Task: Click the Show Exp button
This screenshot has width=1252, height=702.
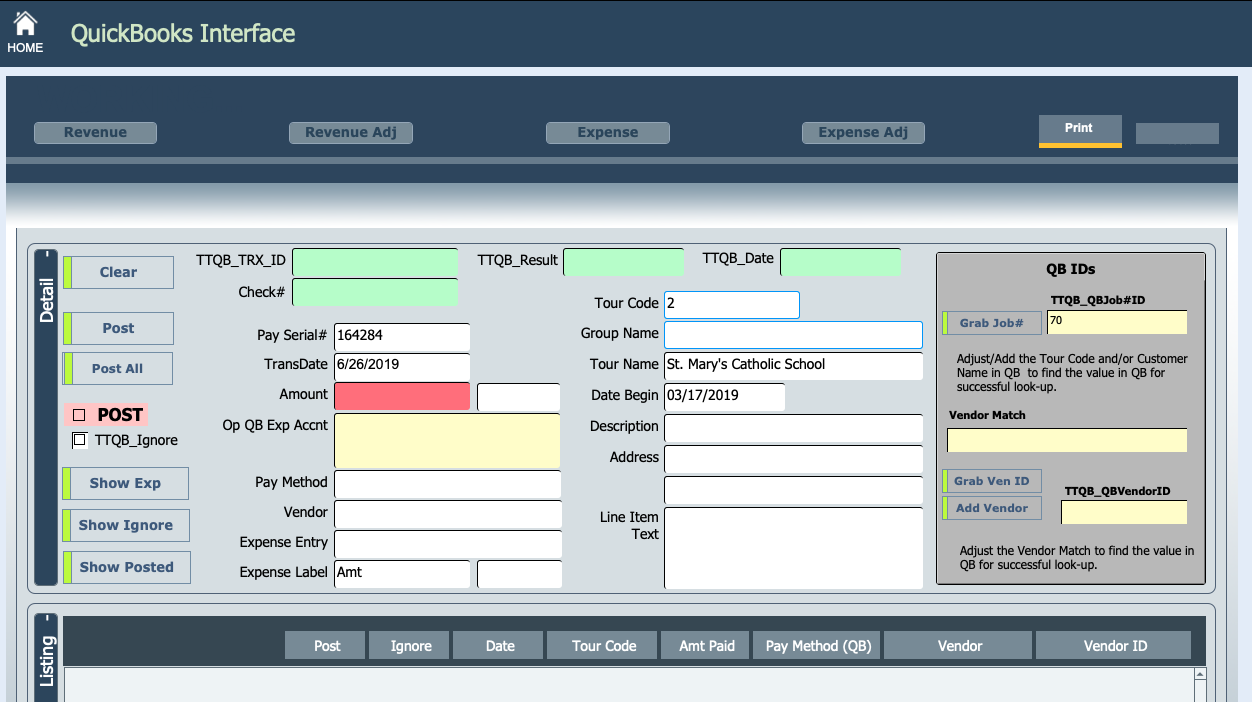Action: (125, 483)
